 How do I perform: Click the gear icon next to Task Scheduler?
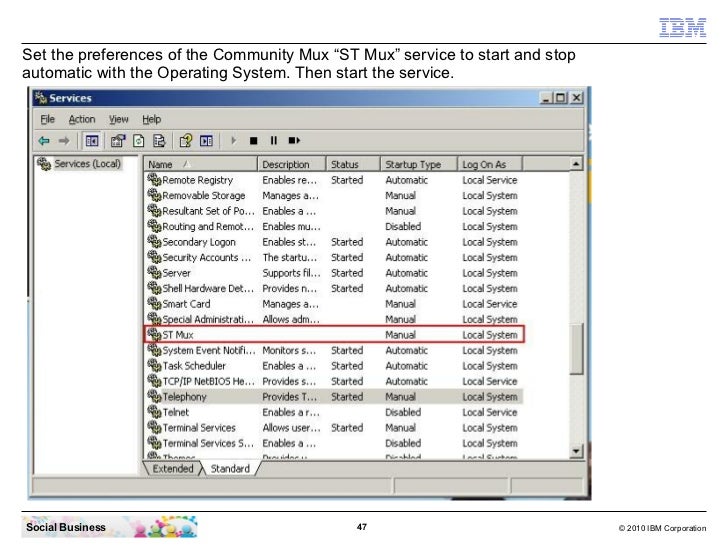pos(154,365)
